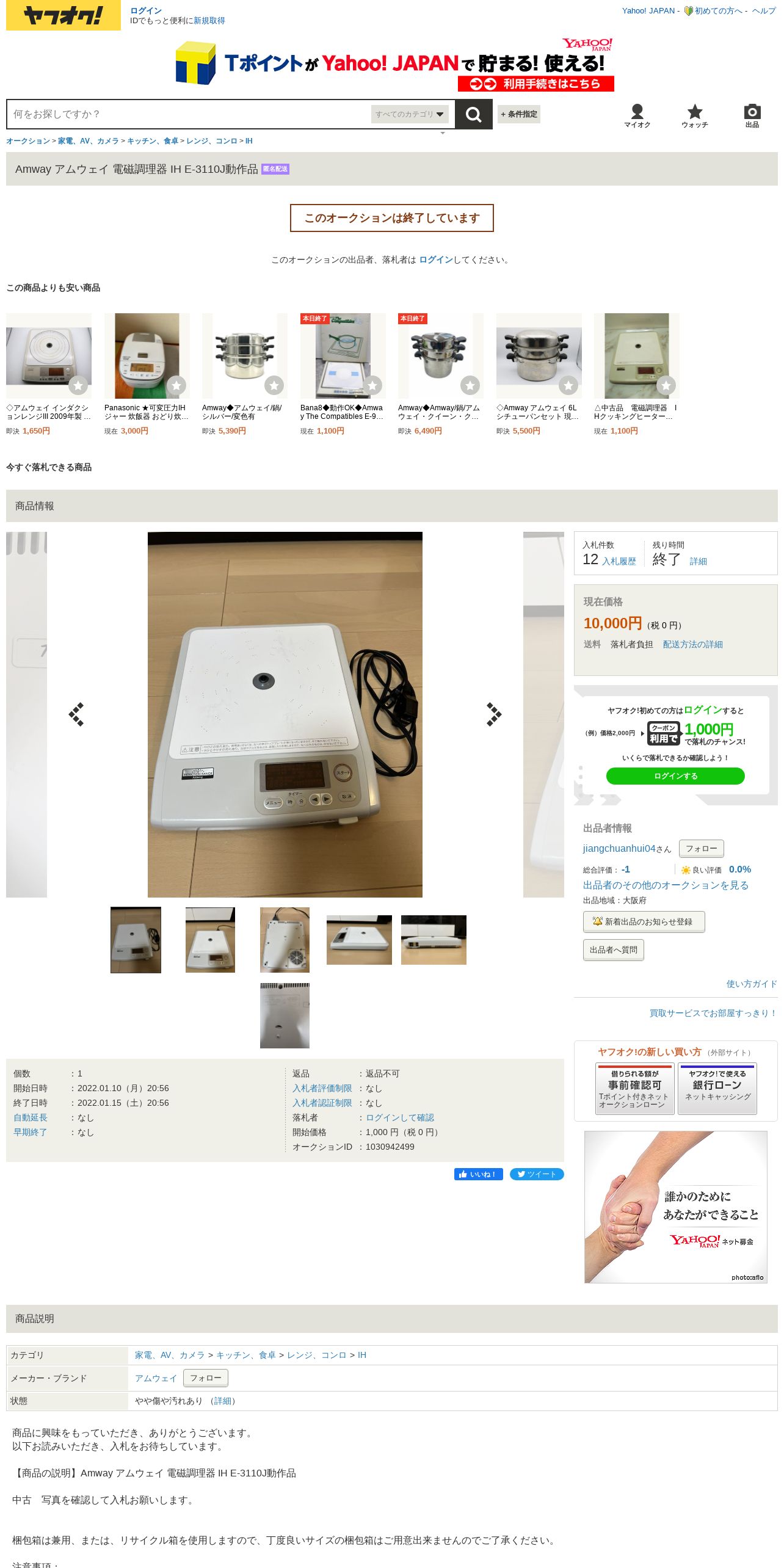Viewport: 784px width, 1568px height.
Task: Show previous product photo with left arrow
Action: click(76, 714)
